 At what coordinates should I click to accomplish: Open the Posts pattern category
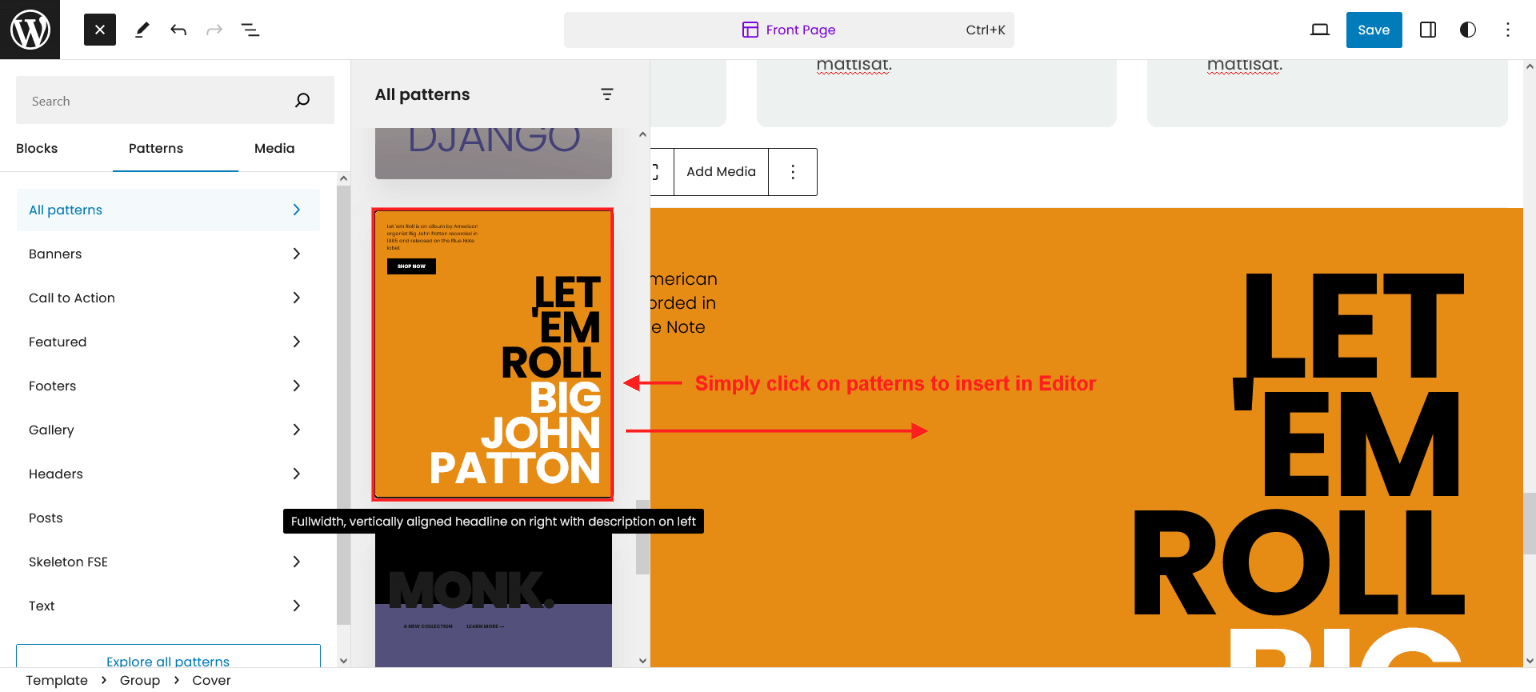[x=168, y=518]
